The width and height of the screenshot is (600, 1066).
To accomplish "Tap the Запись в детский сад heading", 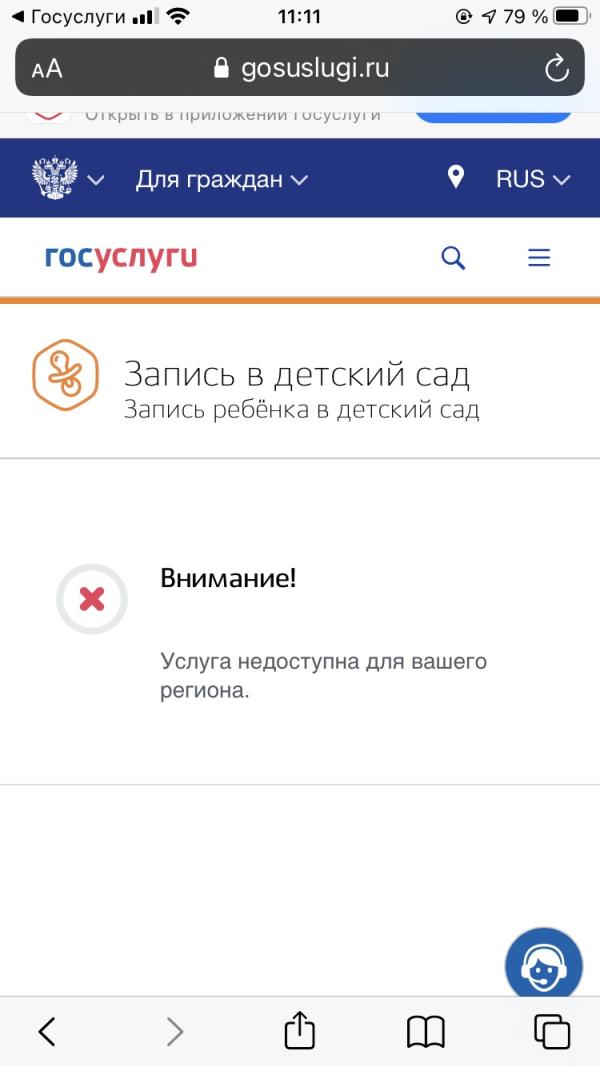I will point(297,374).
